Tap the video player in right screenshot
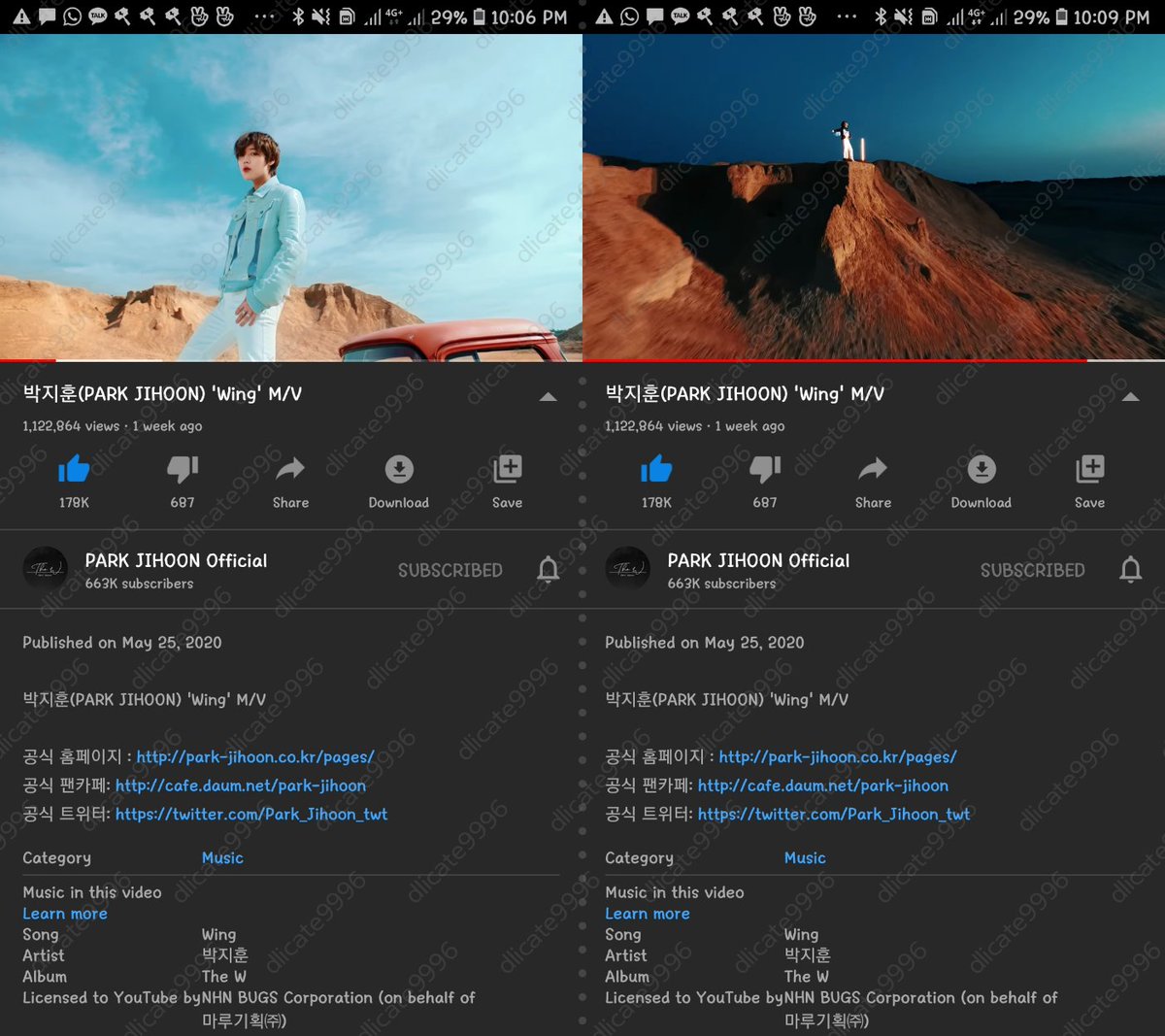The height and width of the screenshot is (1036, 1165). tap(874, 197)
